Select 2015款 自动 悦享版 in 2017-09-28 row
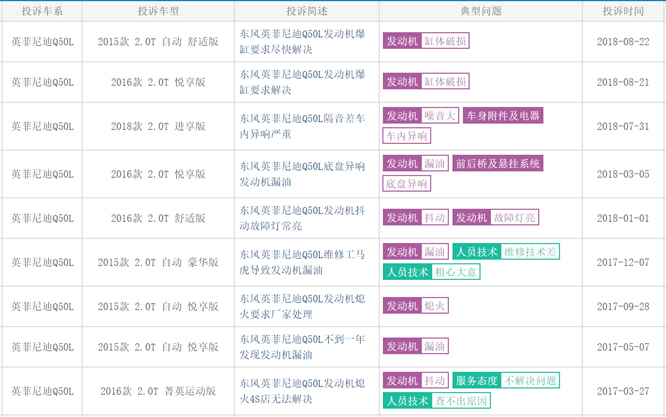This screenshot has height=417, width=666. (158, 307)
